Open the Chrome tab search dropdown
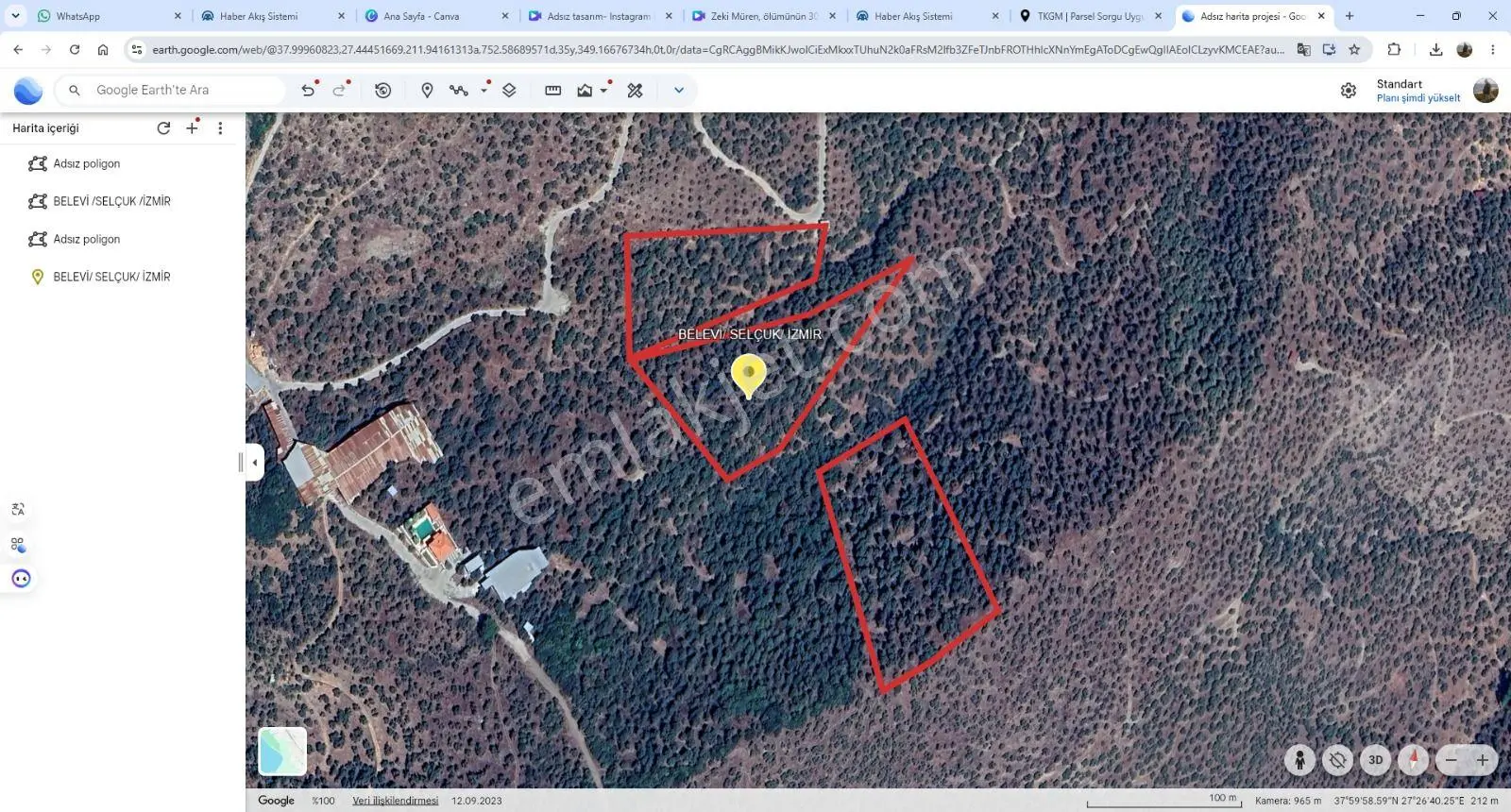Viewport: 1511px width, 812px height. click(x=16, y=16)
